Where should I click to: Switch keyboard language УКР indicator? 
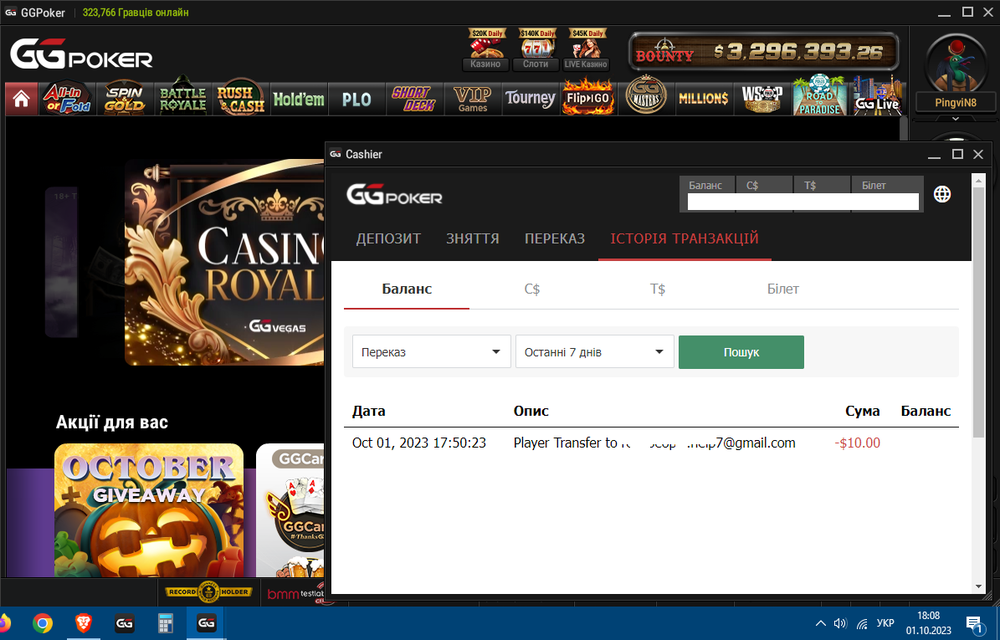coord(885,623)
